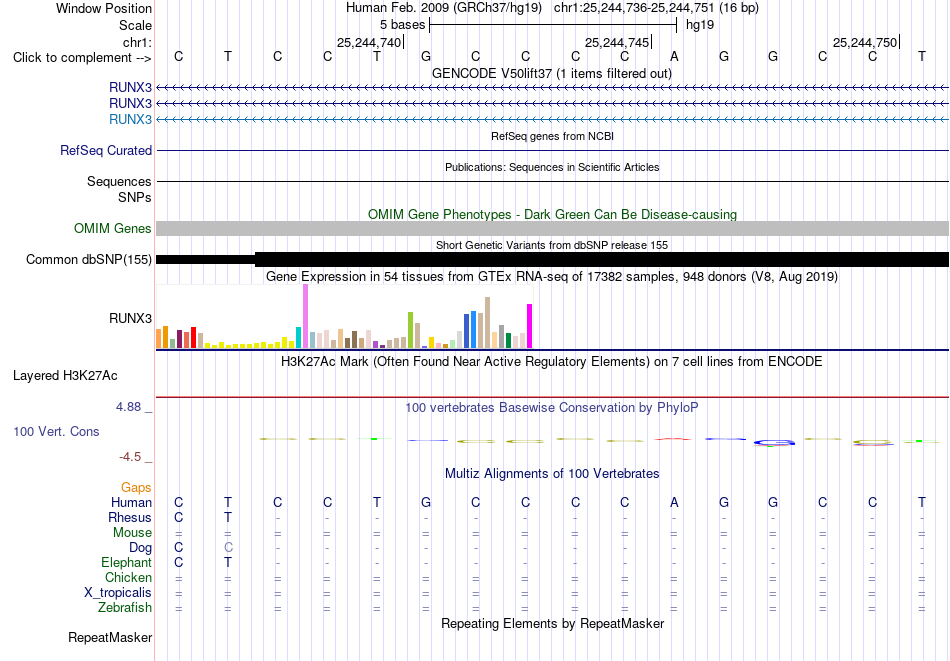950x661 pixels.
Task: Click the T base in Rhesus row
Action: (228, 517)
